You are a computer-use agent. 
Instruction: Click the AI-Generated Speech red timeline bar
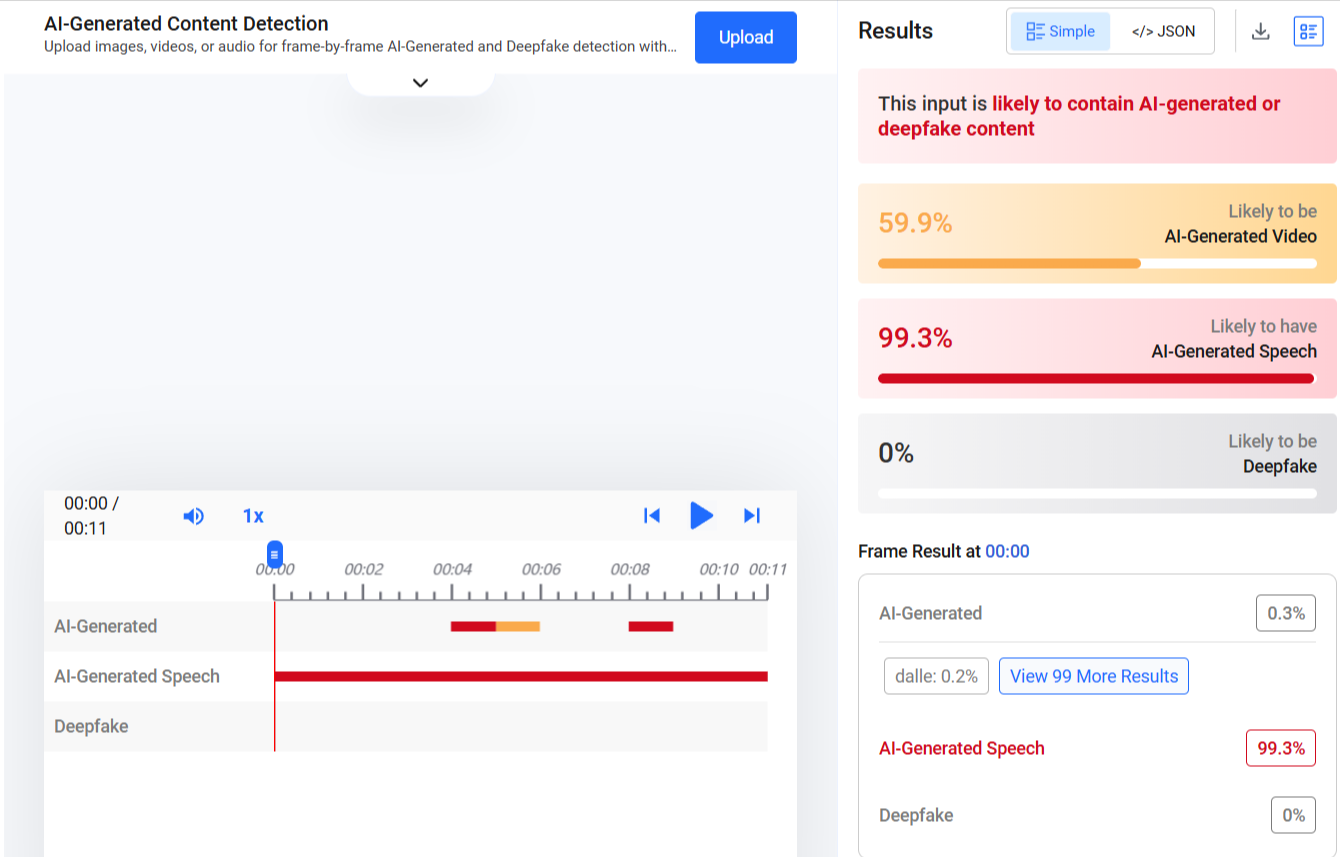(x=521, y=677)
